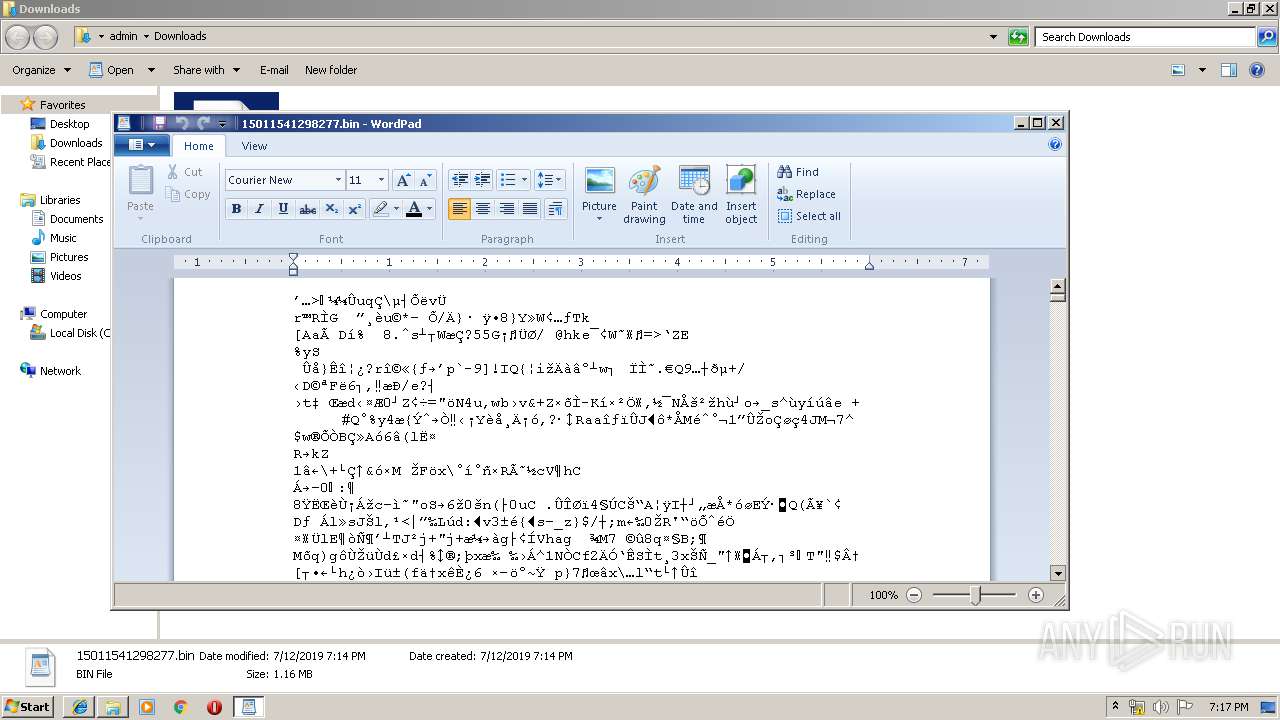Undo from quick access toolbar
The width and height of the screenshot is (1280, 720).
[182, 124]
